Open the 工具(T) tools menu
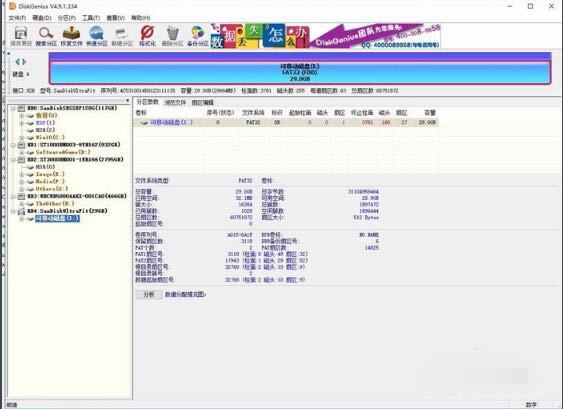This screenshot has width=563, height=409. click(90, 18)
